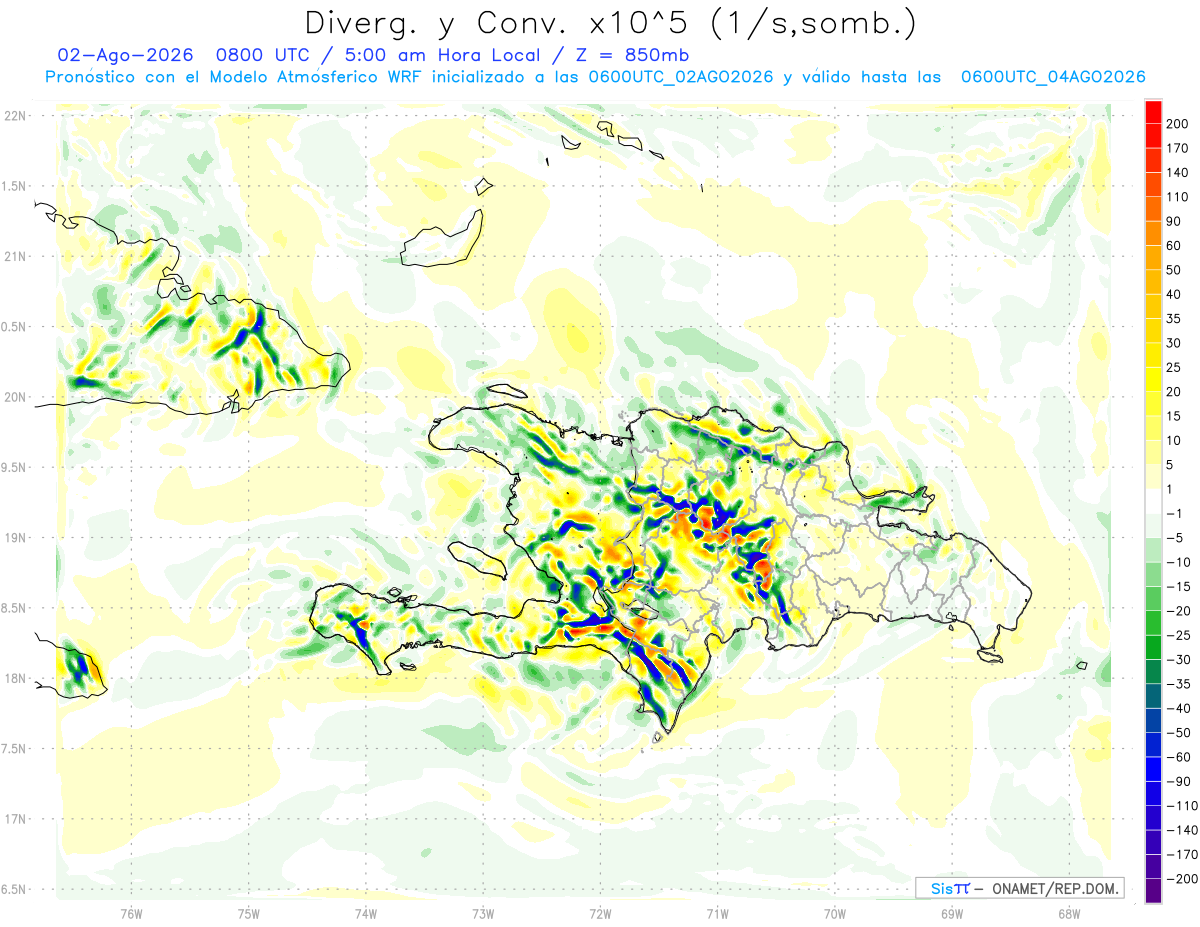Click the '17N' latitude label
This screenshot has height=927, width=1200.
[15, 819]
